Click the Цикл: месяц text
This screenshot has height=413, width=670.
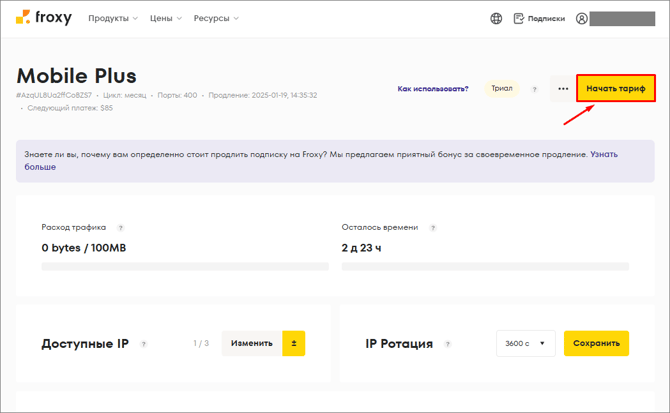(124, 95)
